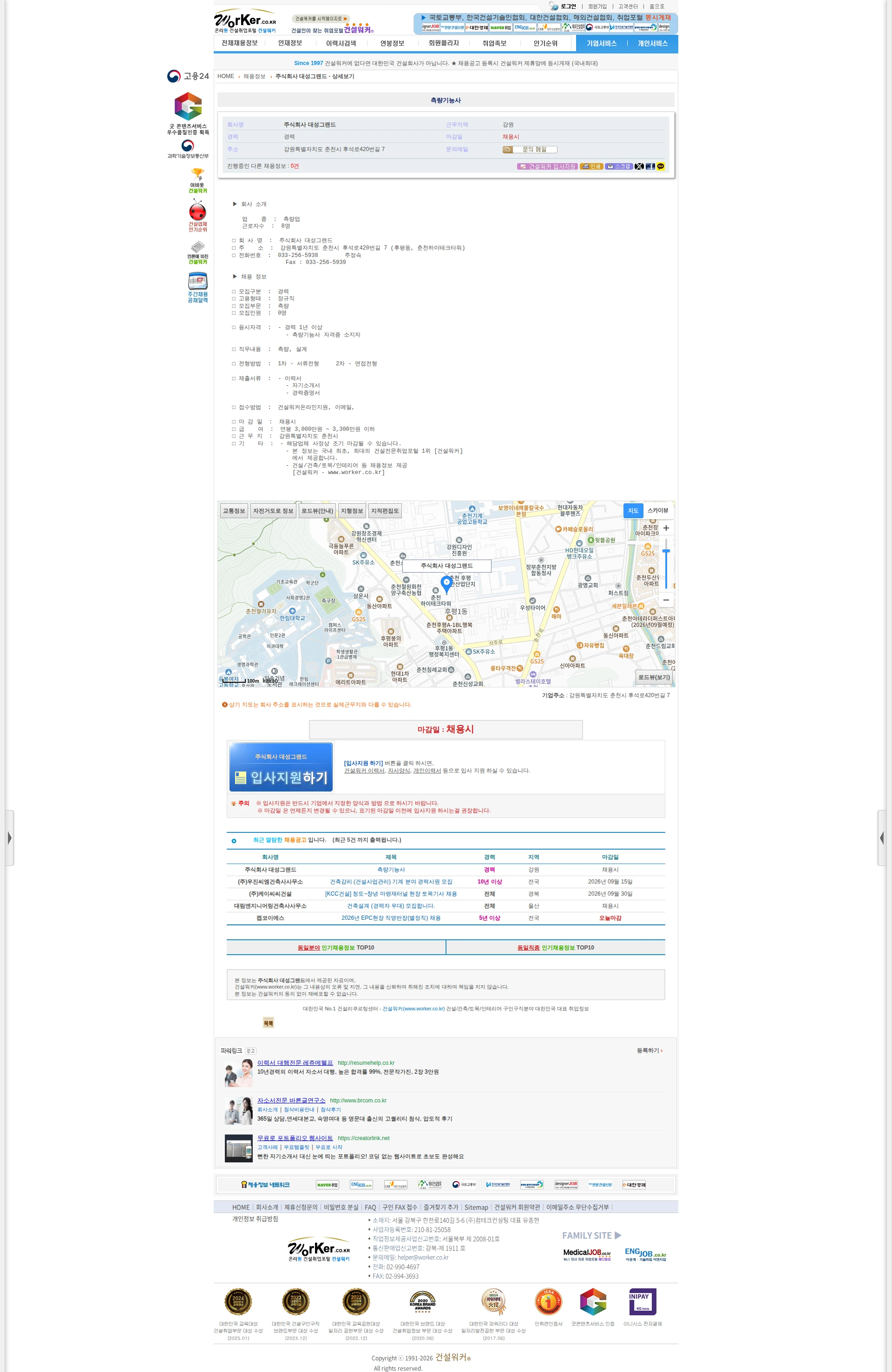Screen dimensions: 892x1372
Task: Click the 고용24 logo in the left sidebar
Action: pyautogui.click(x=188, y=76)
